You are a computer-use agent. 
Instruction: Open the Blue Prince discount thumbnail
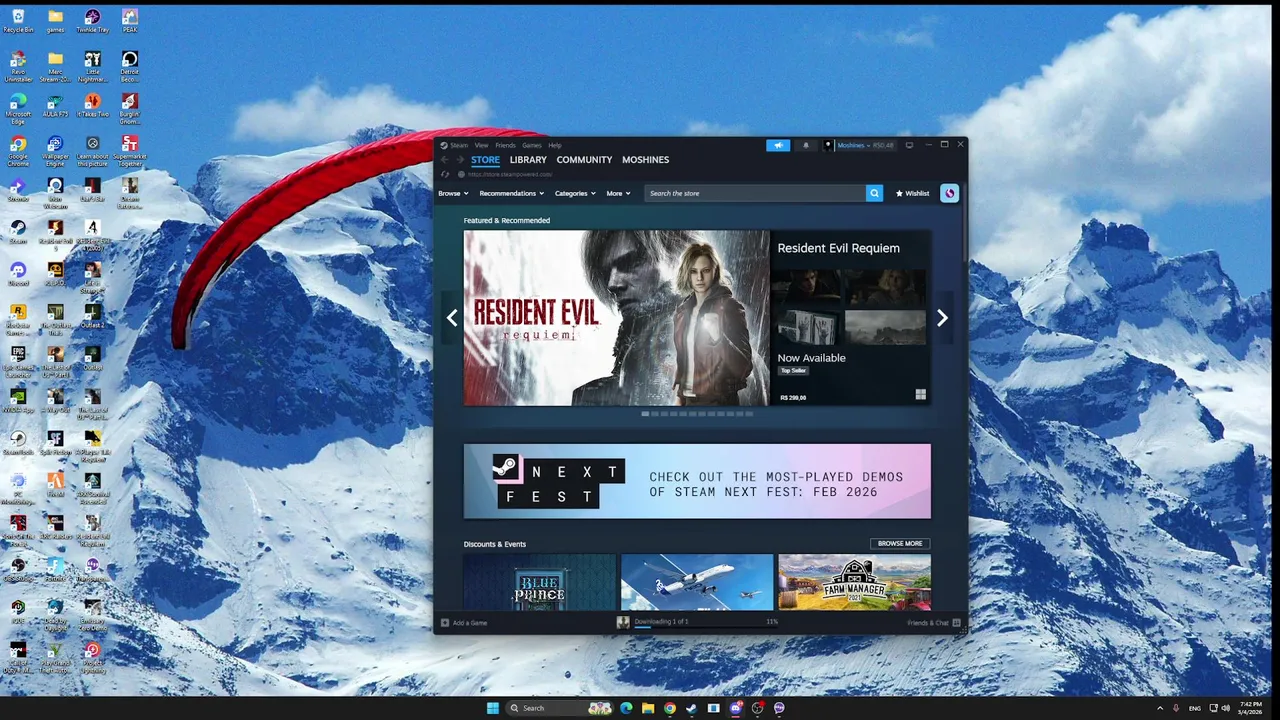[x=540, y=582]
